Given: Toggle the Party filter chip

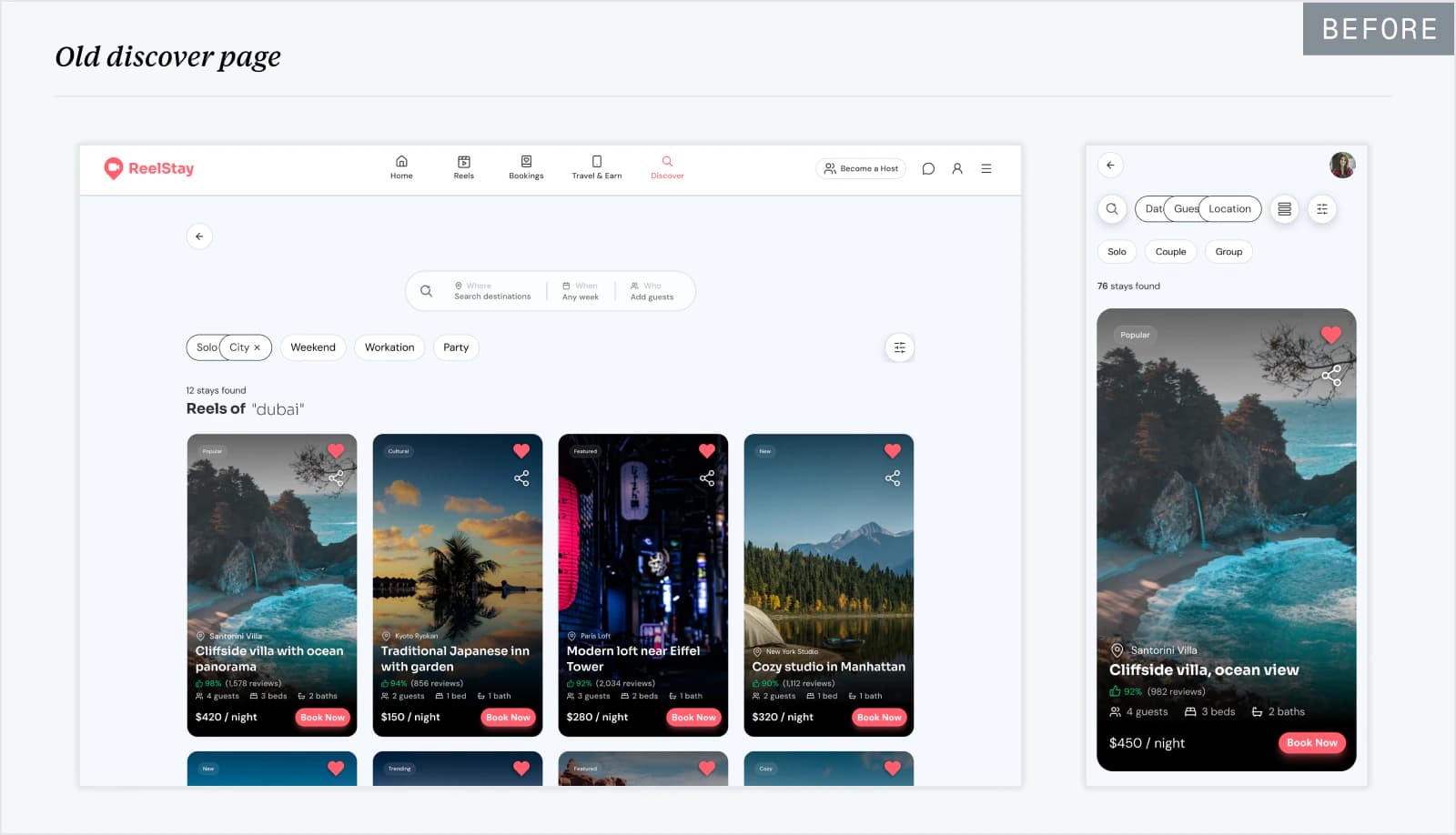Looking at the screenshot, I should tap(456, 347).
